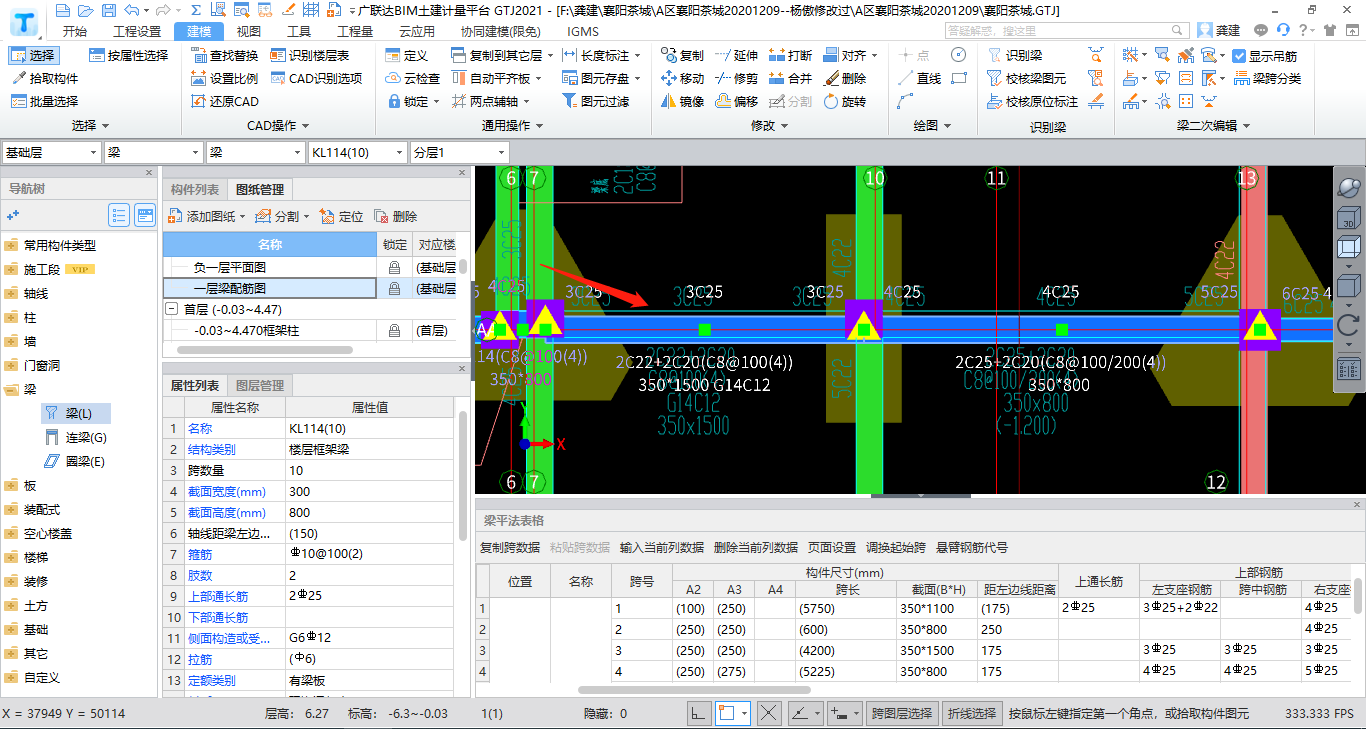This screenshot has width=1366, height=729.
Task: Toggle the 显示吊筋 checkbox
Action: [1240, 56]
